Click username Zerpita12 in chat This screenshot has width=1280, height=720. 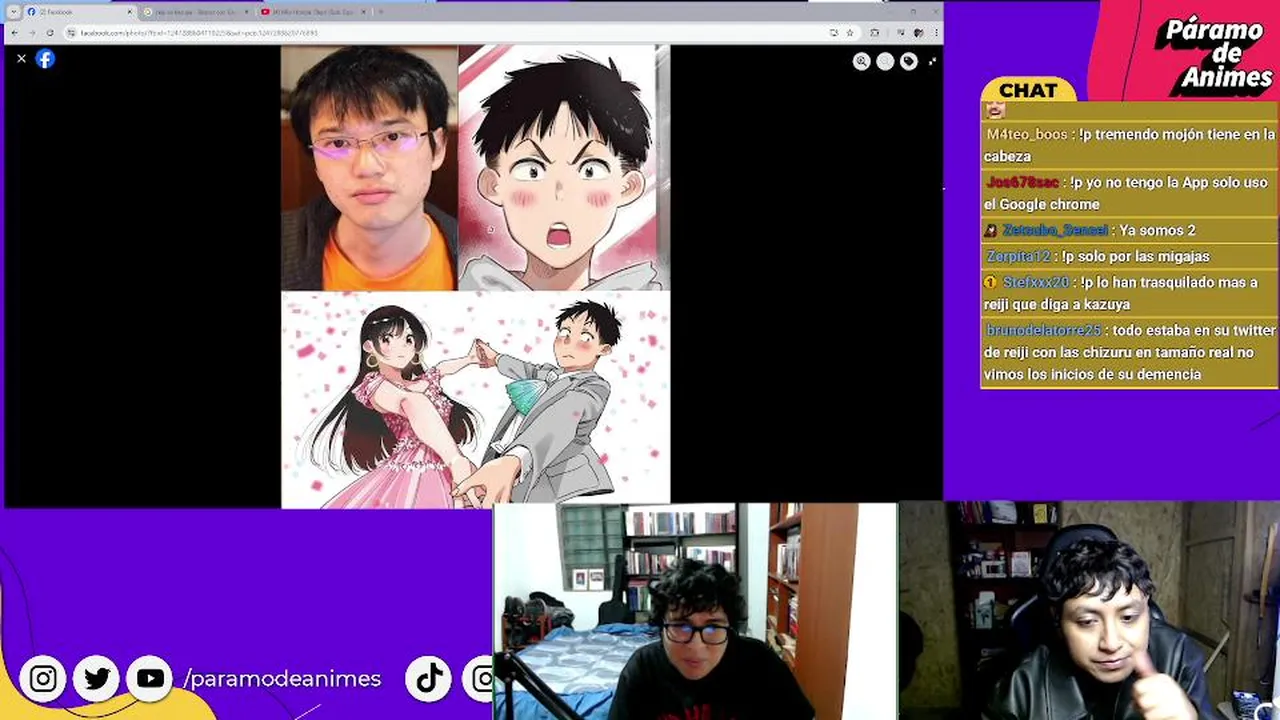pyautogui.click(x=1018, y=256)
